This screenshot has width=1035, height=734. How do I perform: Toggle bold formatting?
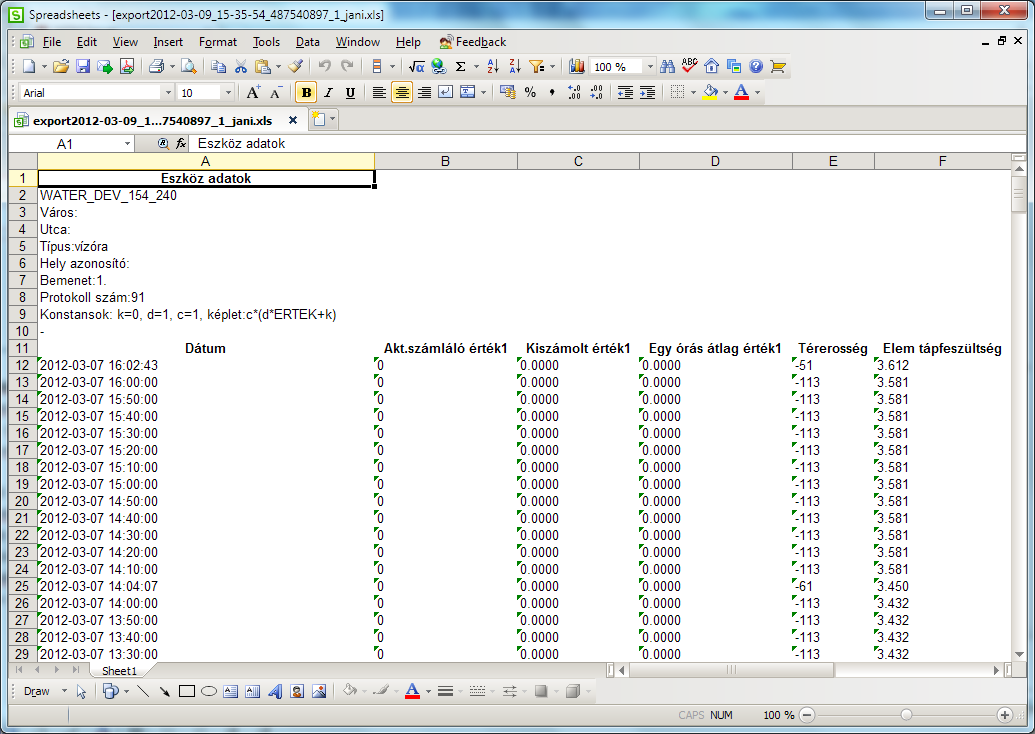pos(306,92)
